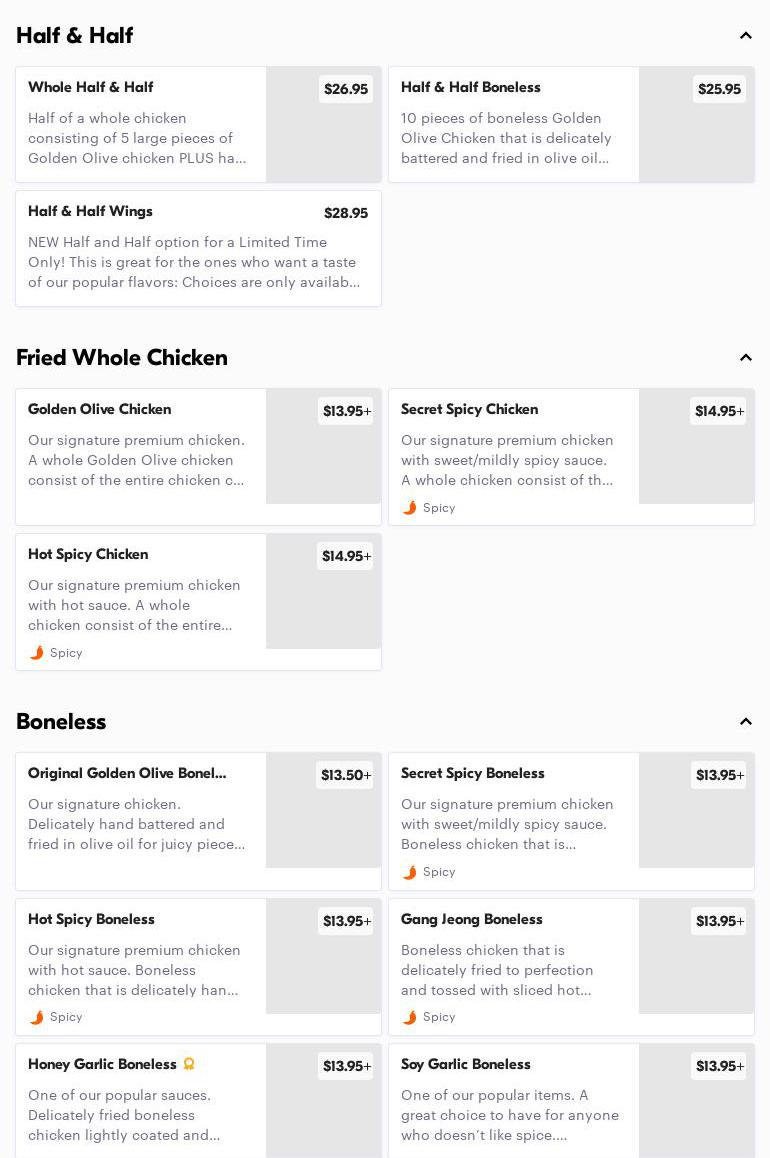
Task: Open the Soy Garlic Boneless description
Action: 510,1115
